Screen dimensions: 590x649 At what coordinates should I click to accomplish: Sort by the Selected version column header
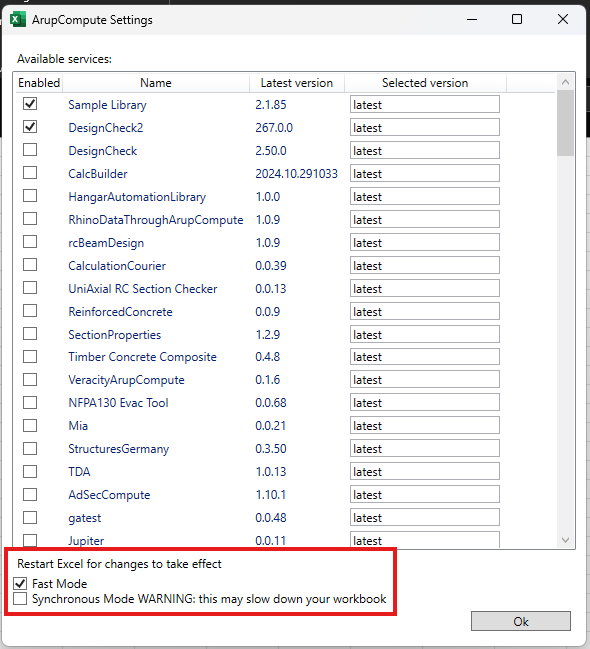[425, 83]
